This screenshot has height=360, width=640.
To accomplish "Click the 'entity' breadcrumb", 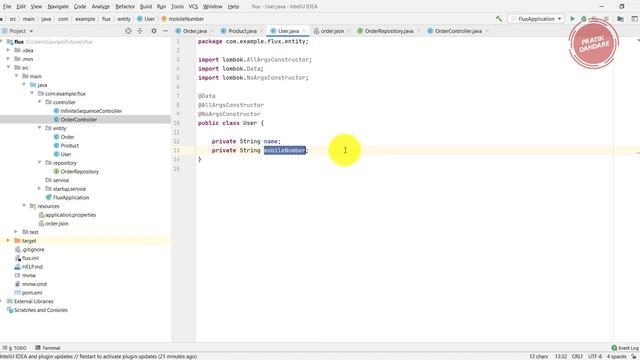I will (124, 19).
